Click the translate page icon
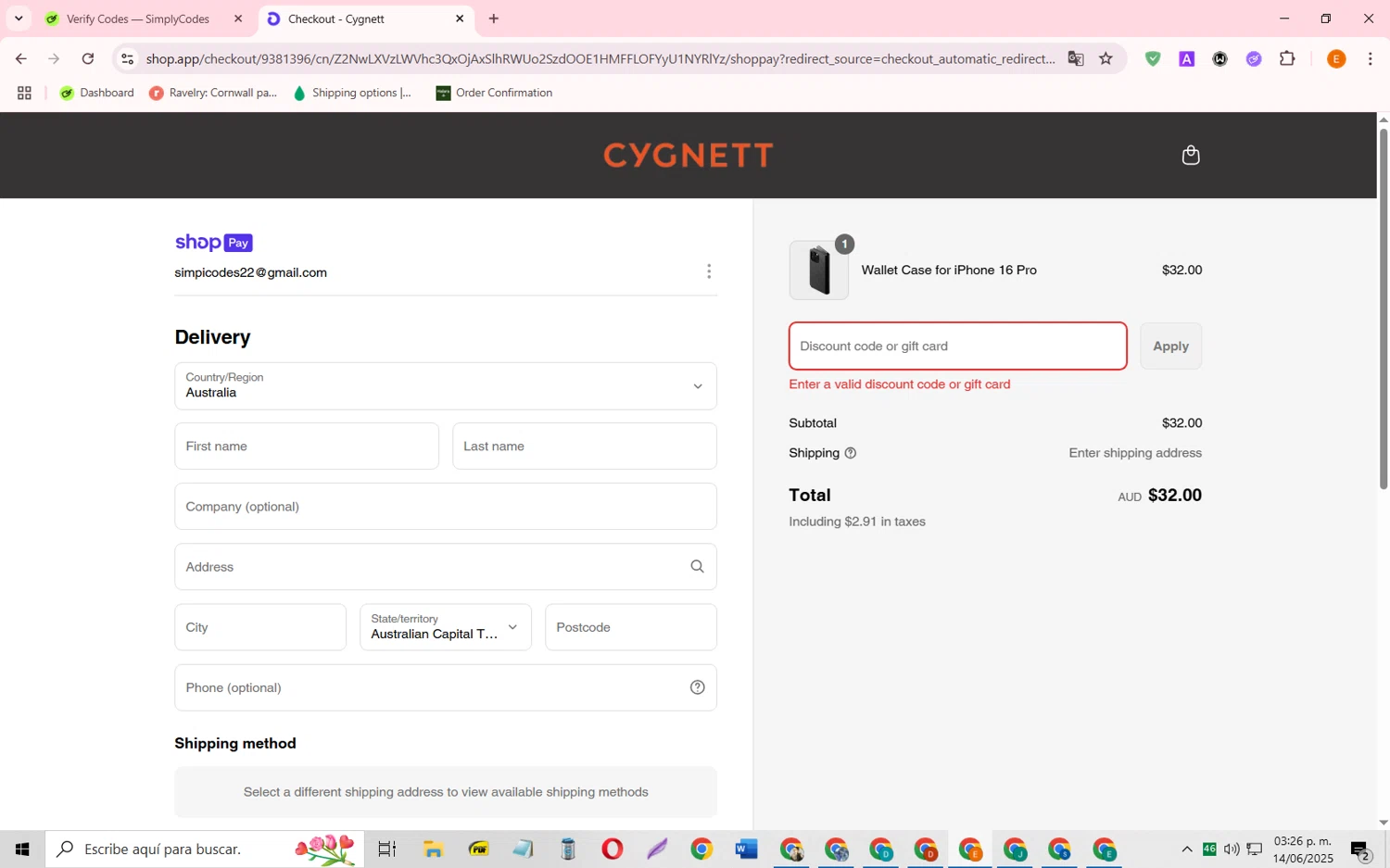The width and height of the screenshot is (1390, 868). tap(1076, 58)
